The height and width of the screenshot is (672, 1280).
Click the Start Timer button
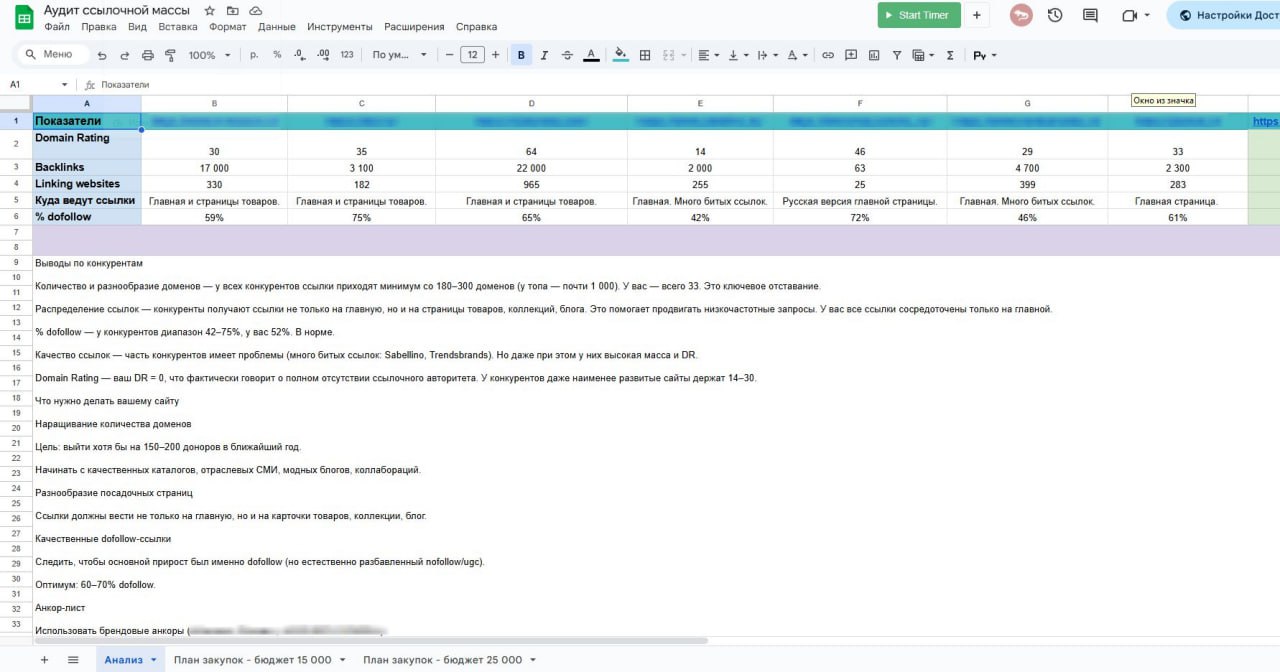click(919, 15)
